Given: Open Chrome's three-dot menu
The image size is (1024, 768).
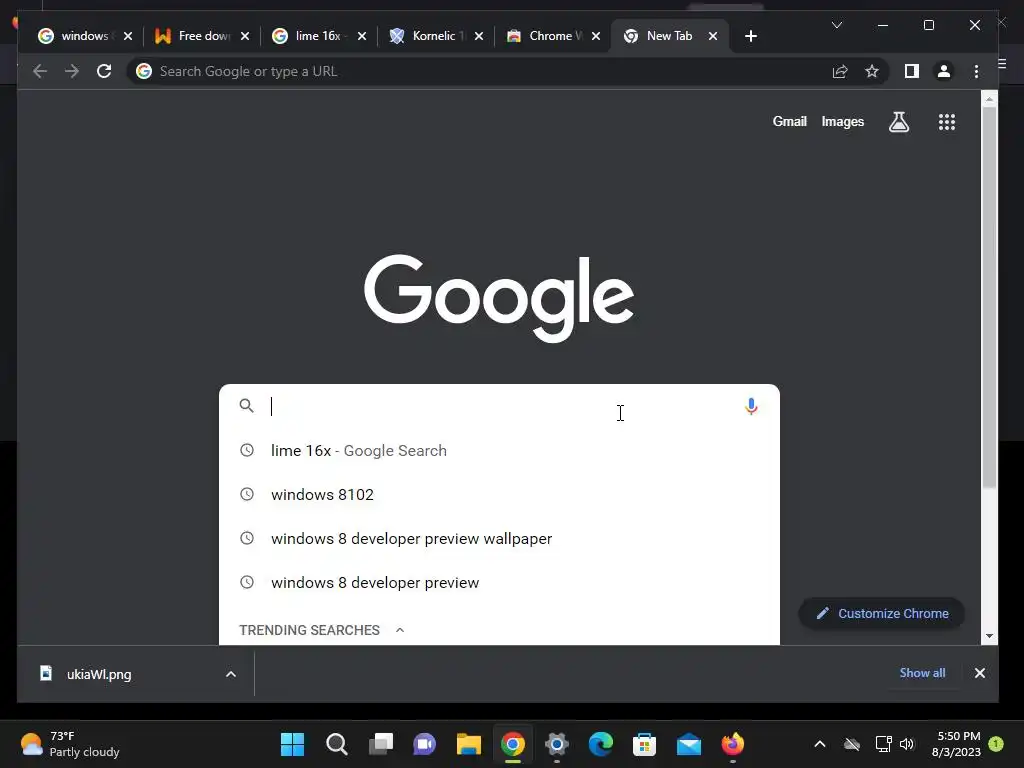Looking at the screenshot, I should tap(976, 71).
